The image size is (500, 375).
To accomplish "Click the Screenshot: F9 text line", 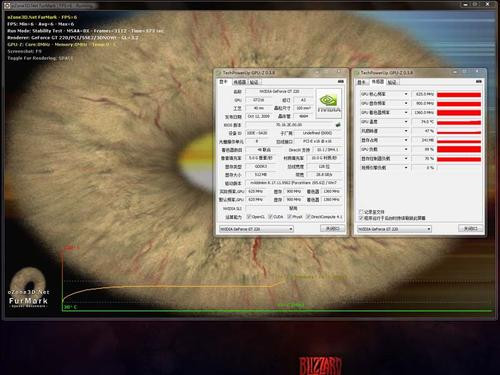I will point(24,51).
